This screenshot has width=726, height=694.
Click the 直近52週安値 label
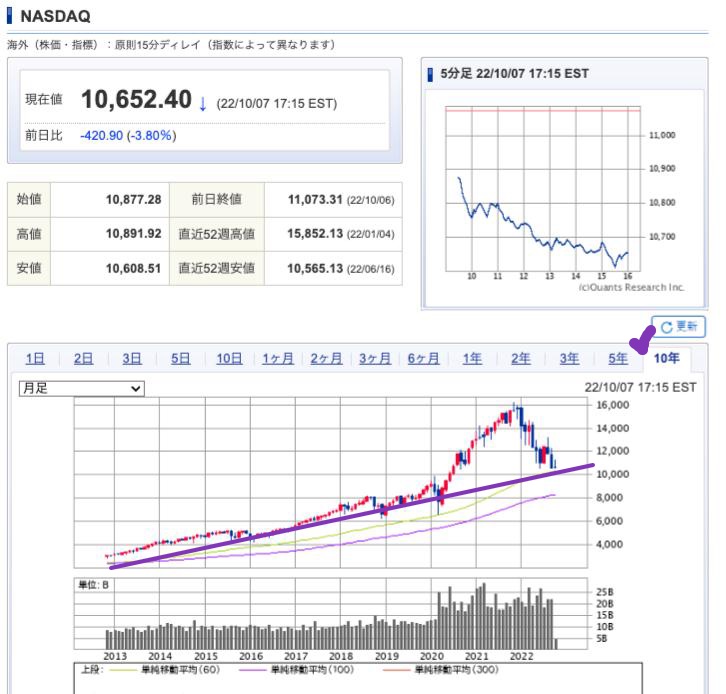pyautogui.click(x=217, y=269)
